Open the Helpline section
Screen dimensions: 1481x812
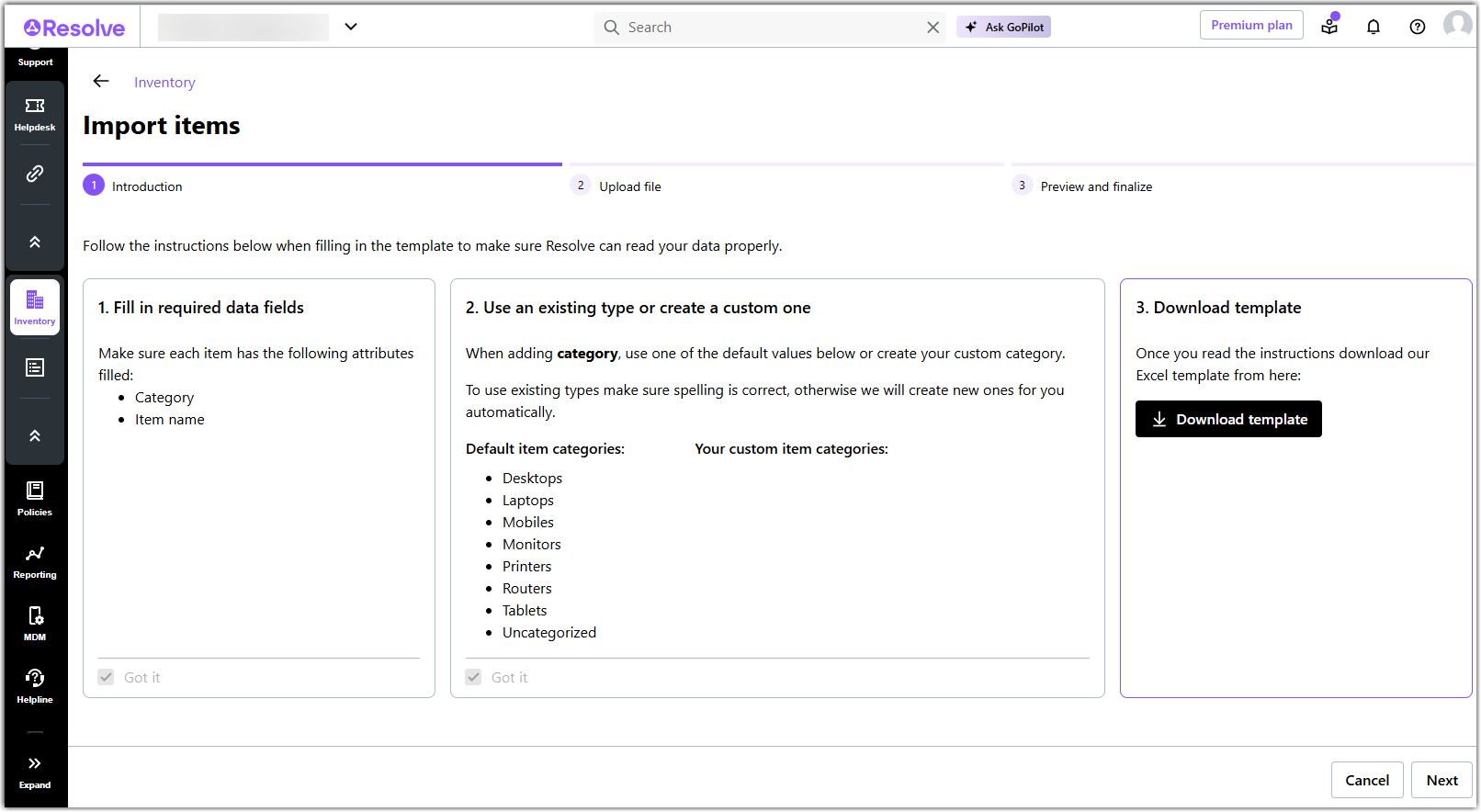[x=35, y=686]
